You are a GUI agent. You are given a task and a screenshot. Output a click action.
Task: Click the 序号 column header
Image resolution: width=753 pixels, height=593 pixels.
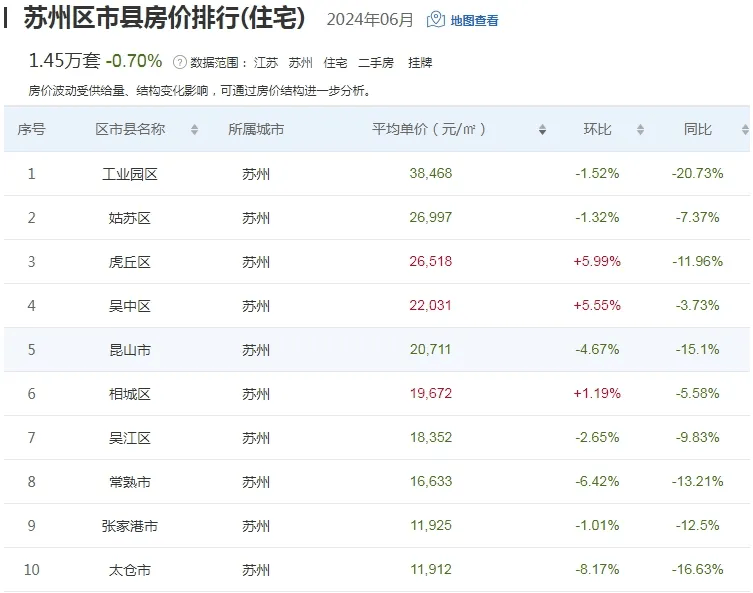point(31,130)
